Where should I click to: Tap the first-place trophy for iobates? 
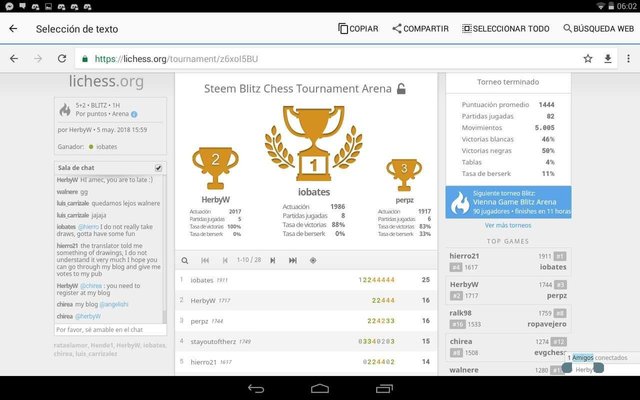[x=313, y=144]
